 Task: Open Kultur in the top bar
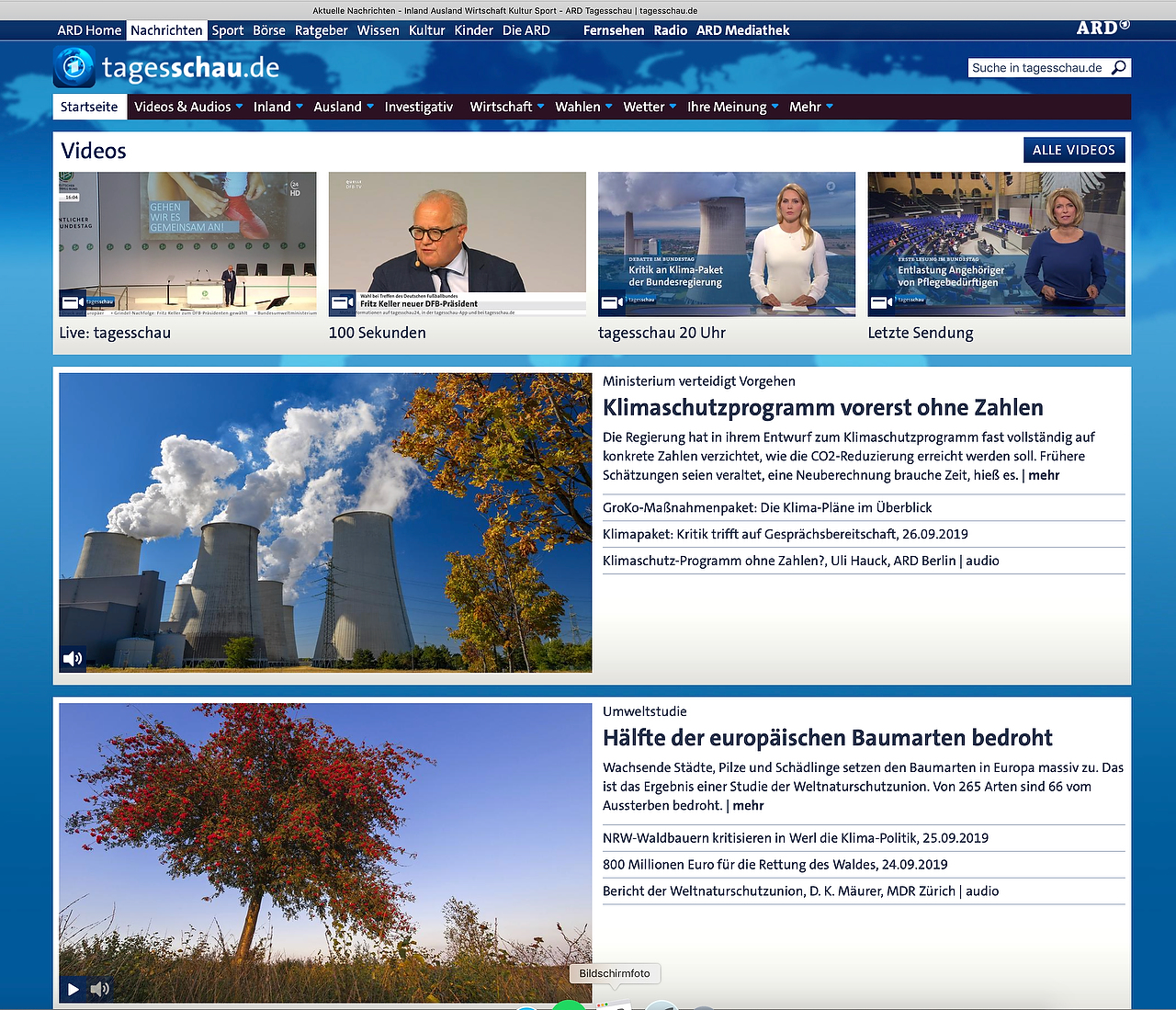pyautogui.click(x=427, y=30)
